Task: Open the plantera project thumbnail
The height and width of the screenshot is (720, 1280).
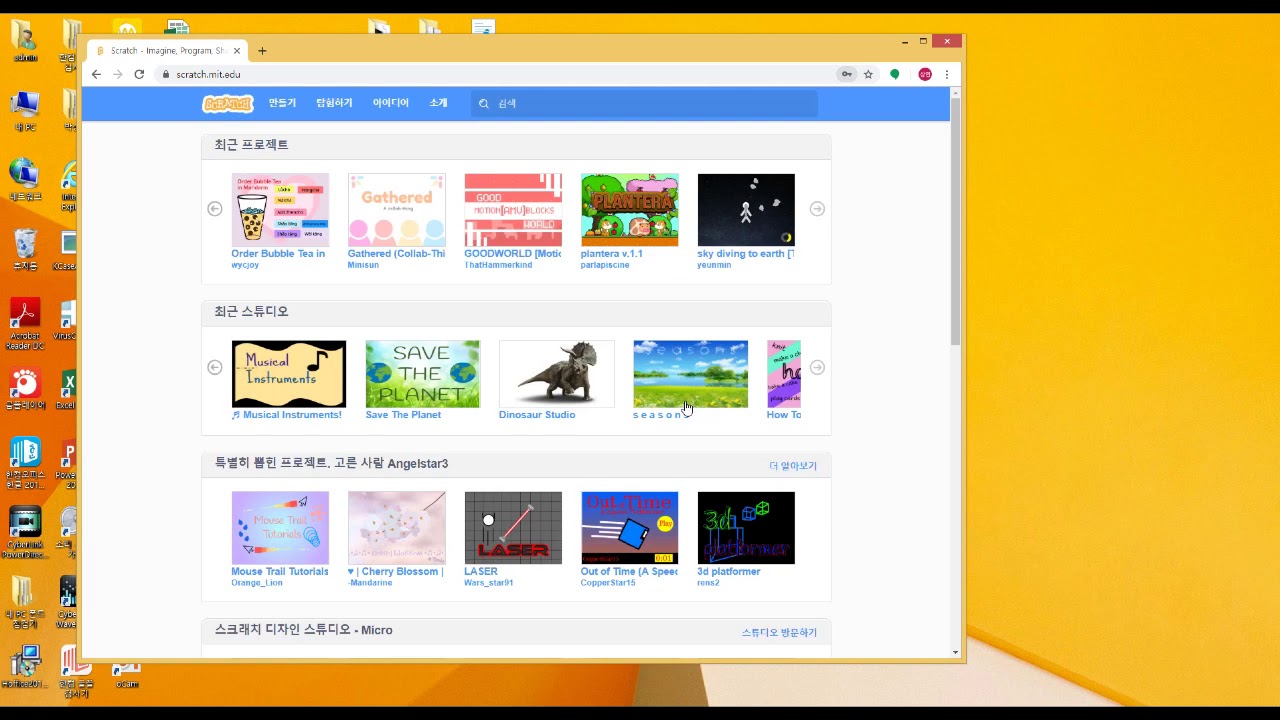Action: [629, 210]
